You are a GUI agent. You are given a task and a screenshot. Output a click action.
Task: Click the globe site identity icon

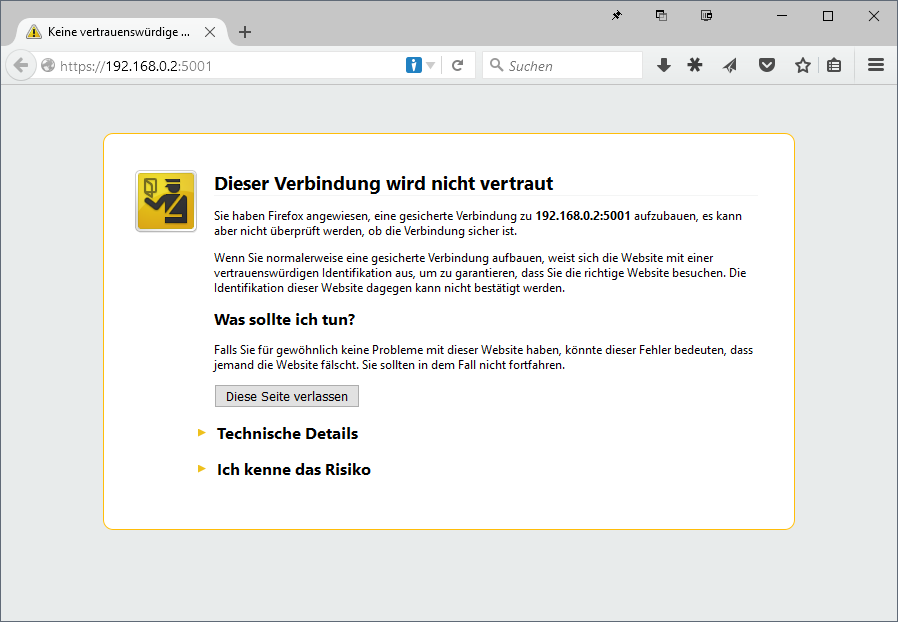(x=48, y=66)
